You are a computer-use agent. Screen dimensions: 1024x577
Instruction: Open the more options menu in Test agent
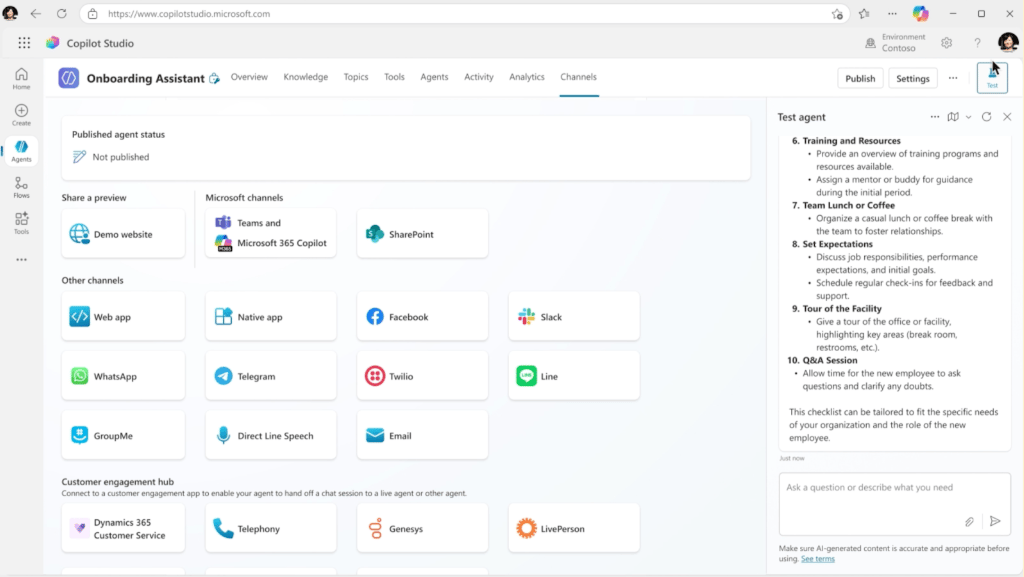935,117
